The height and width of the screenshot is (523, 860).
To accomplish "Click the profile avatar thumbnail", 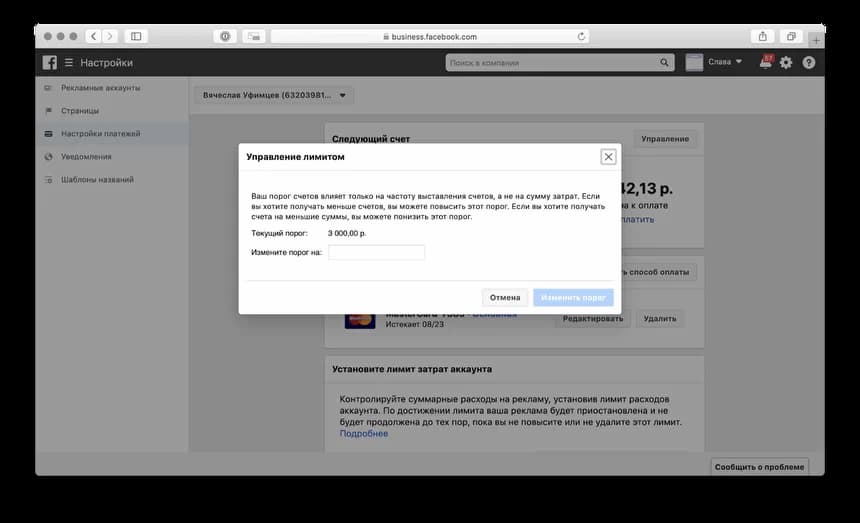I will tap(694, 62).
